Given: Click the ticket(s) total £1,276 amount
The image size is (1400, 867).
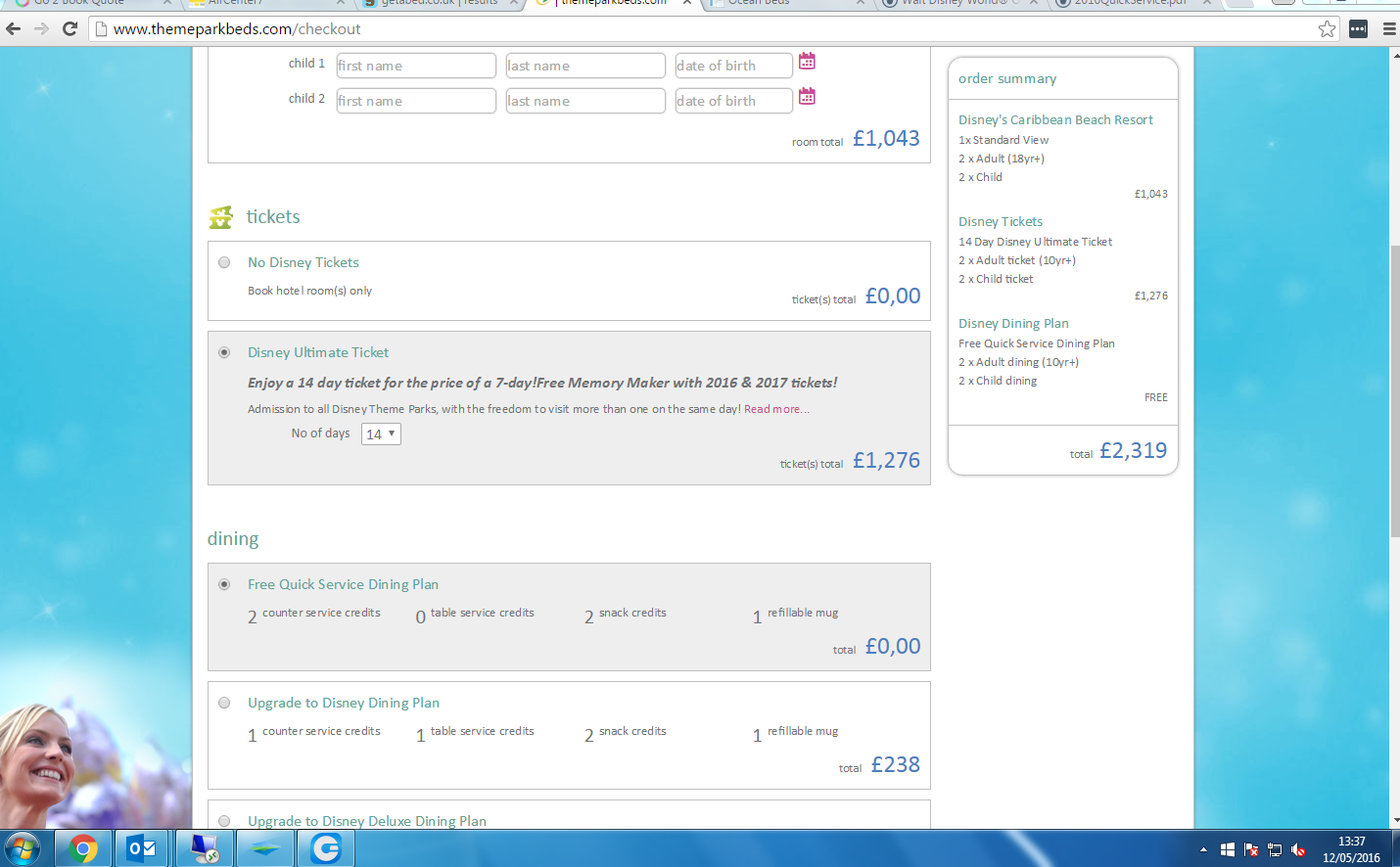Looking at the screenshot, I should pos(886,460).
